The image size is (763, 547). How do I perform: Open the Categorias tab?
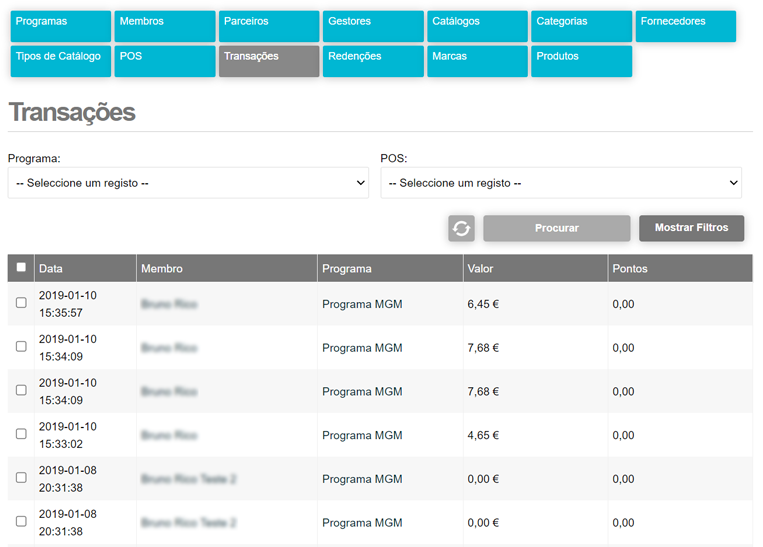click(x=581, y=26)
